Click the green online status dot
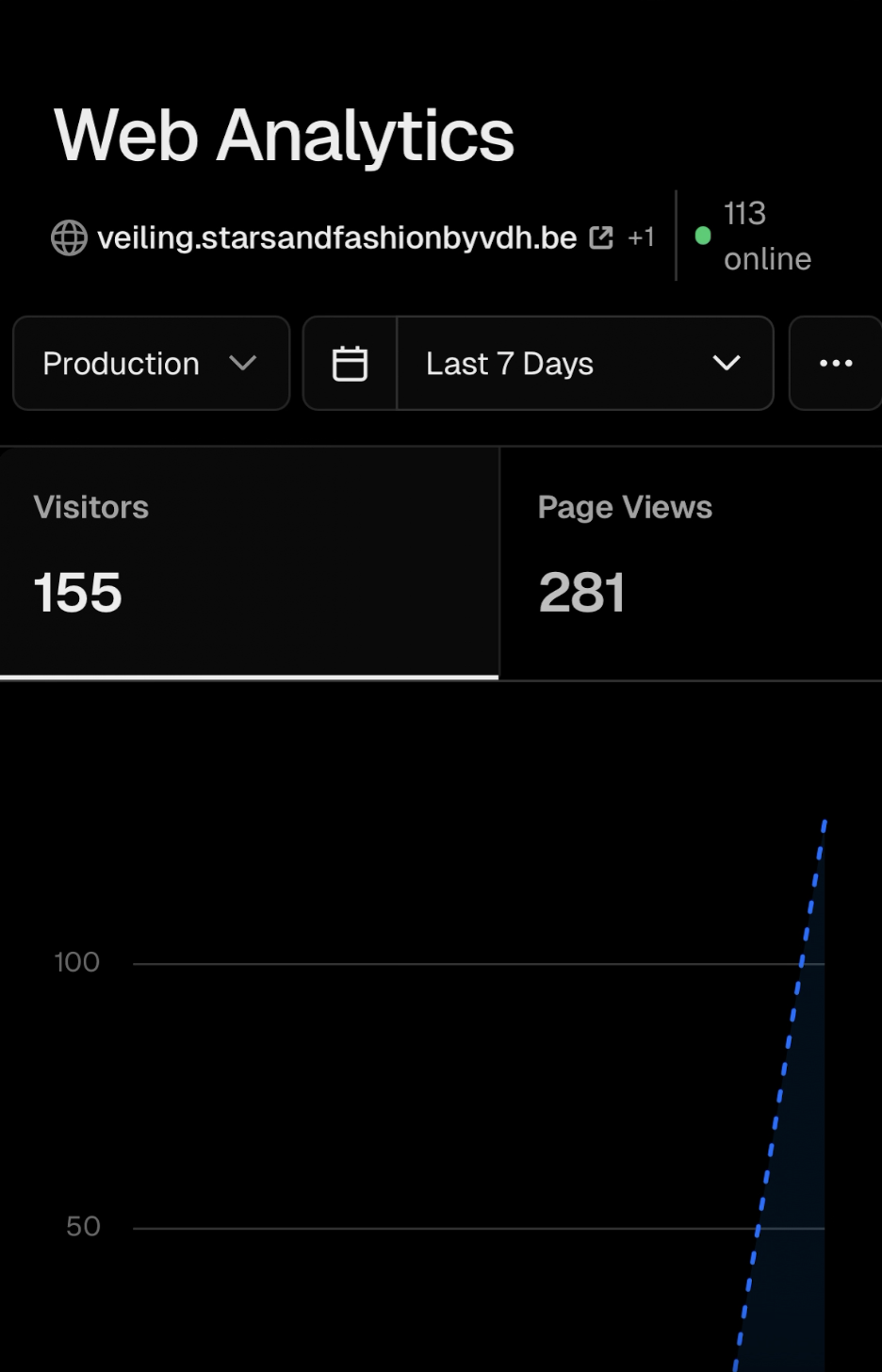Screen dimensions: 882x1372 [x=703, y=236]
